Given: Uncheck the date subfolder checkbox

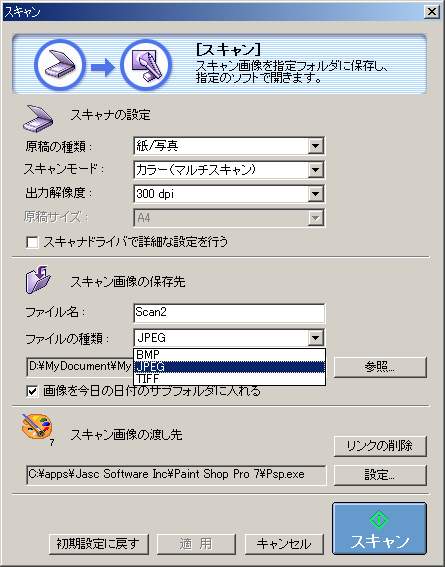Looking at the screenshot, I should click(32, 391).
